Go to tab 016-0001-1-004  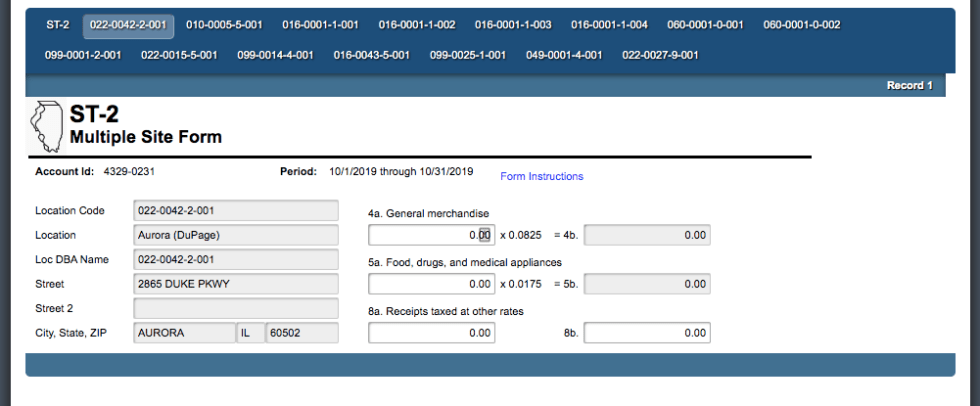(609, 25)
